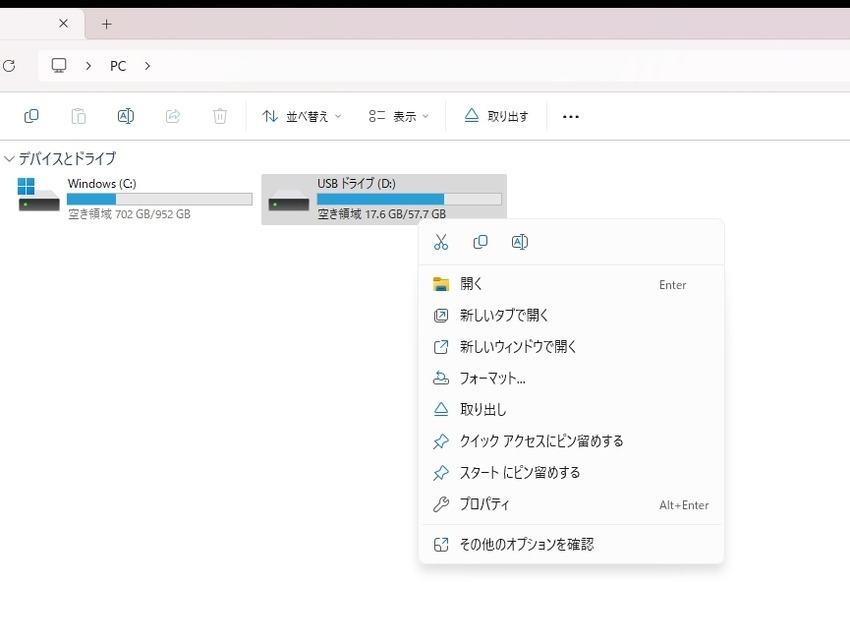Click the copy icon in the context menu

coord(480,241)
